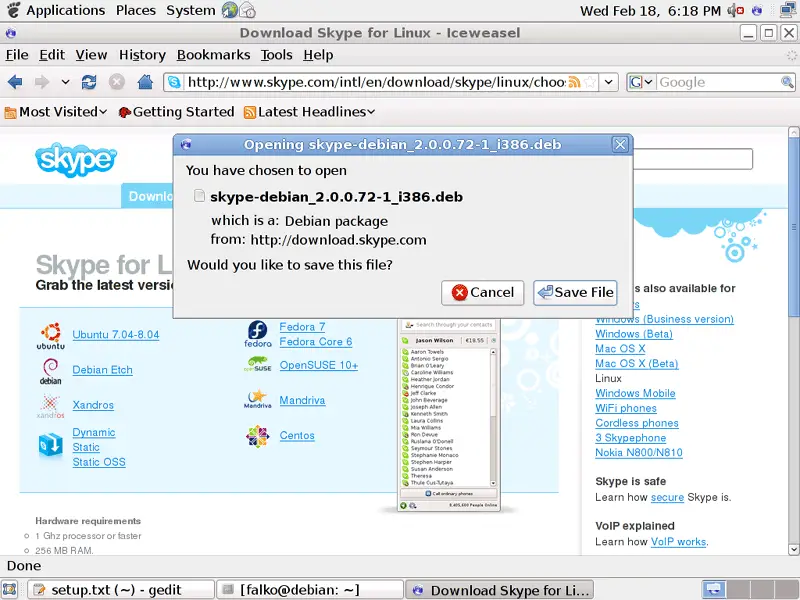Click in the address bar URL field

click(376, 82)
